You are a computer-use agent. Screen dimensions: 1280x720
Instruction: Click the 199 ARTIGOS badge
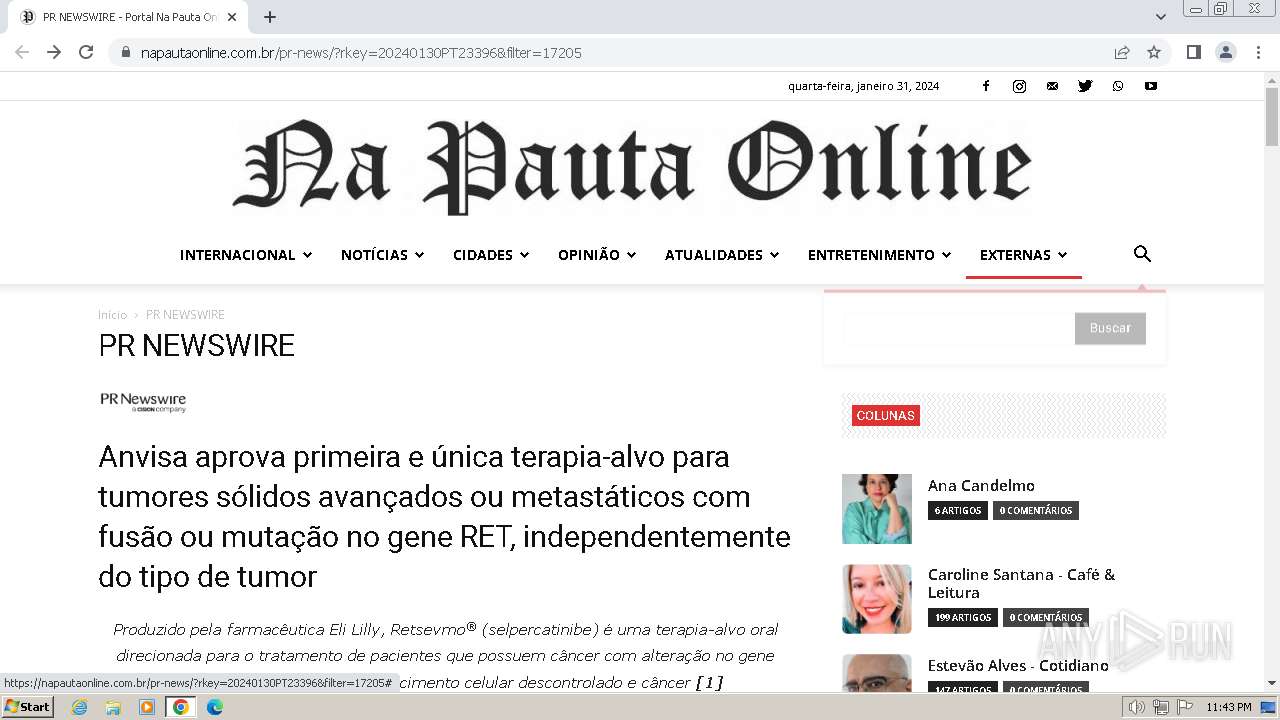[x=963, y=618]
